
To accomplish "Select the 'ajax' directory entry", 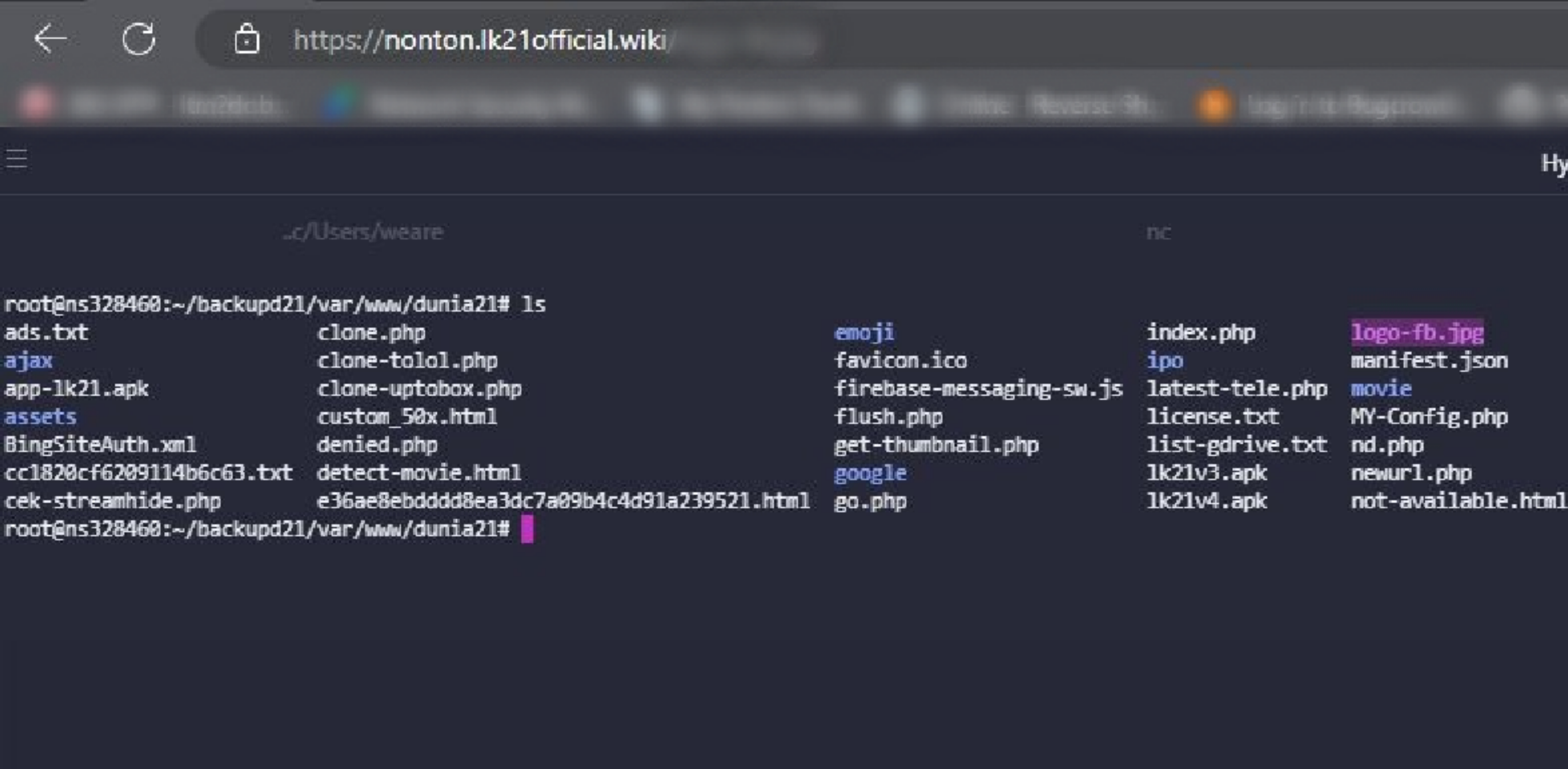I will (x=28, y=360).
